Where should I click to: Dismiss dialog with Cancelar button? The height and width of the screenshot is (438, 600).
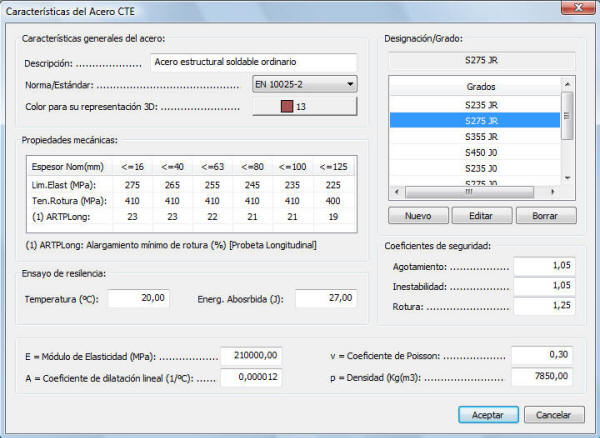554,415
